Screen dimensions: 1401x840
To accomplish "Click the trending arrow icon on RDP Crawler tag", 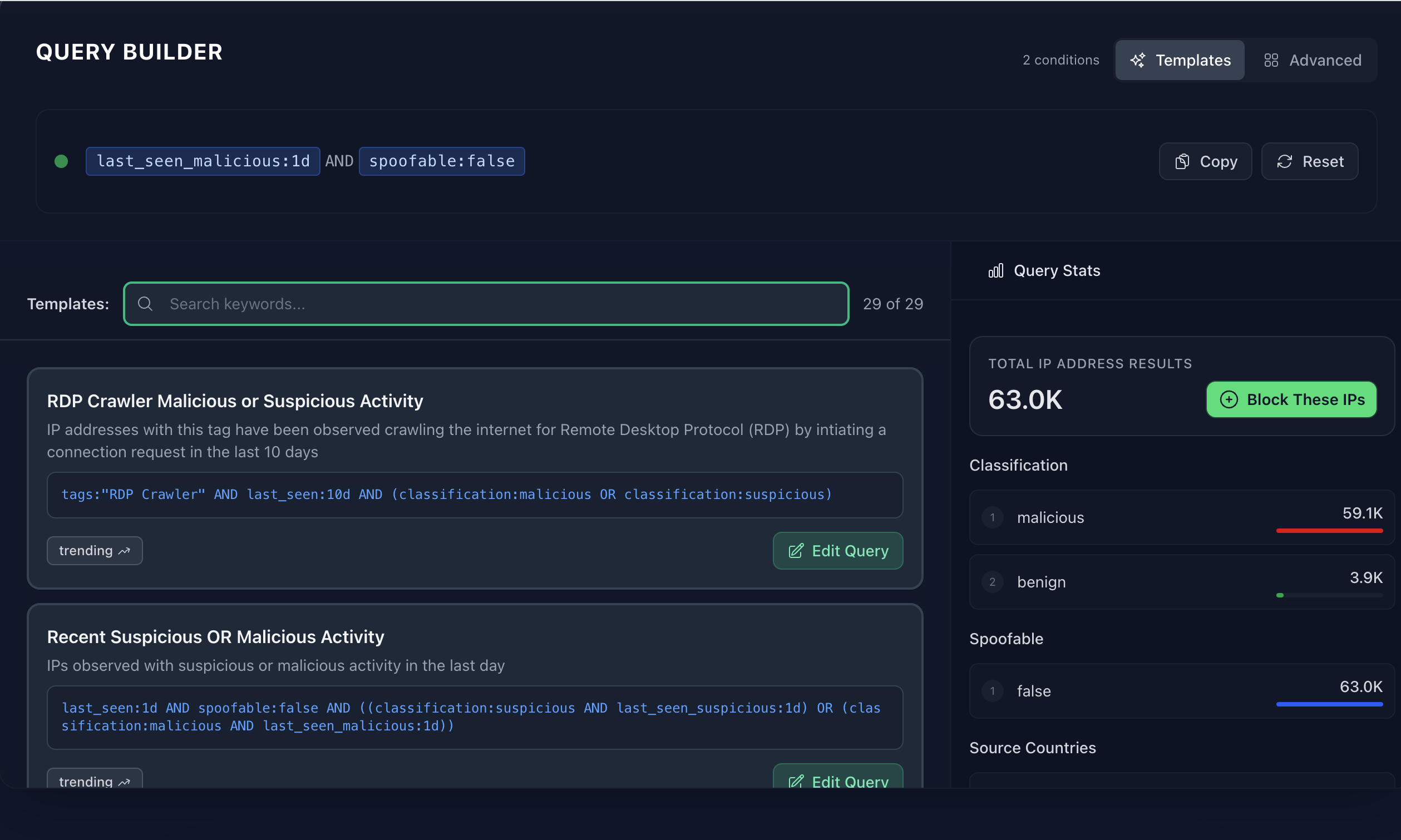I will [x=125, y=551].
